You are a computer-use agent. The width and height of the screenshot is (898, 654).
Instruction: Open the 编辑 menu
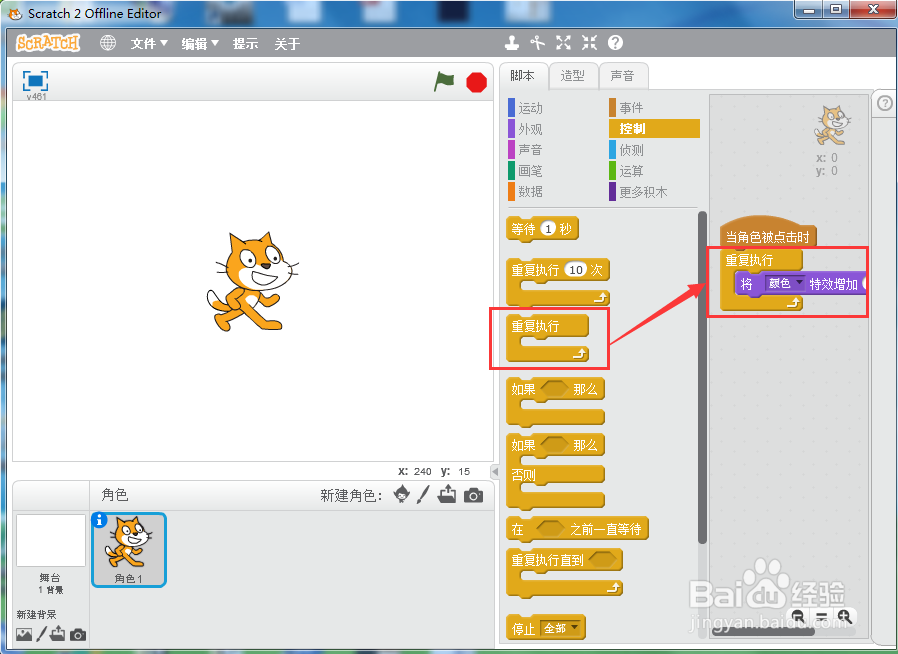200,44
